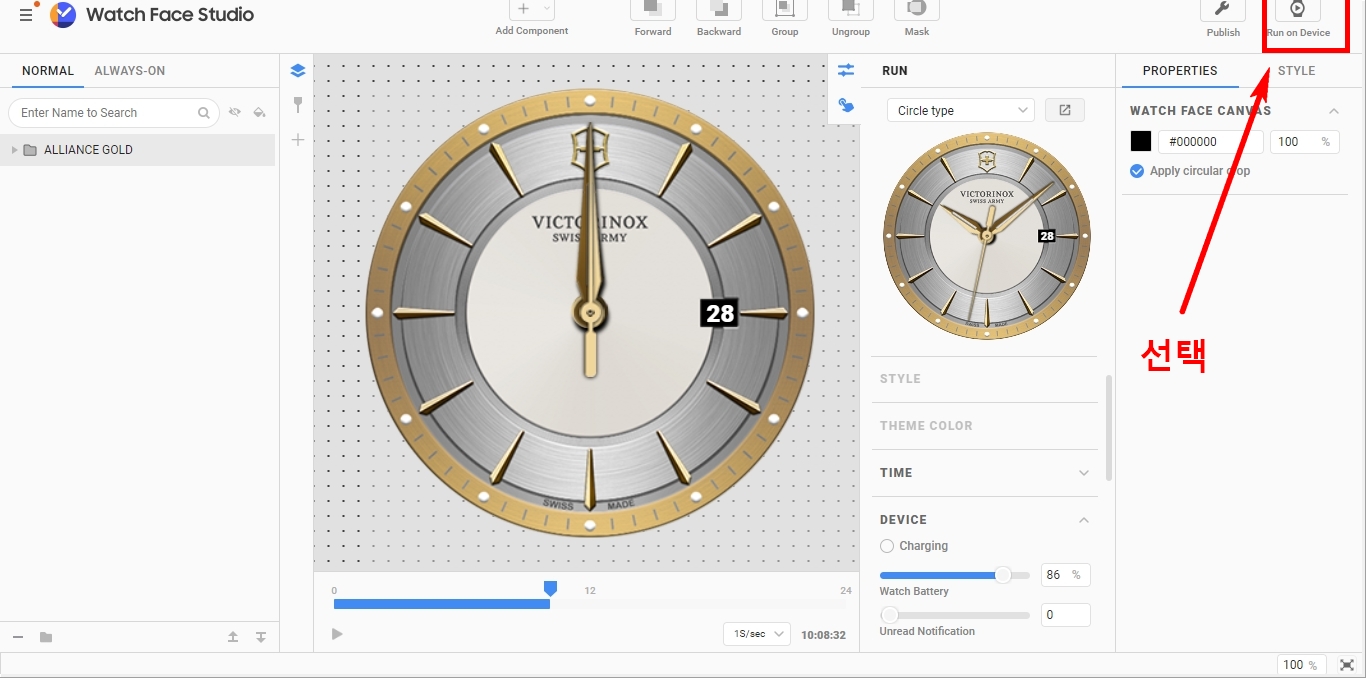Image resolution: width=1366 pixels, height=678 pixels.
Task: Click the Add Component plus button
Action: 523,9
